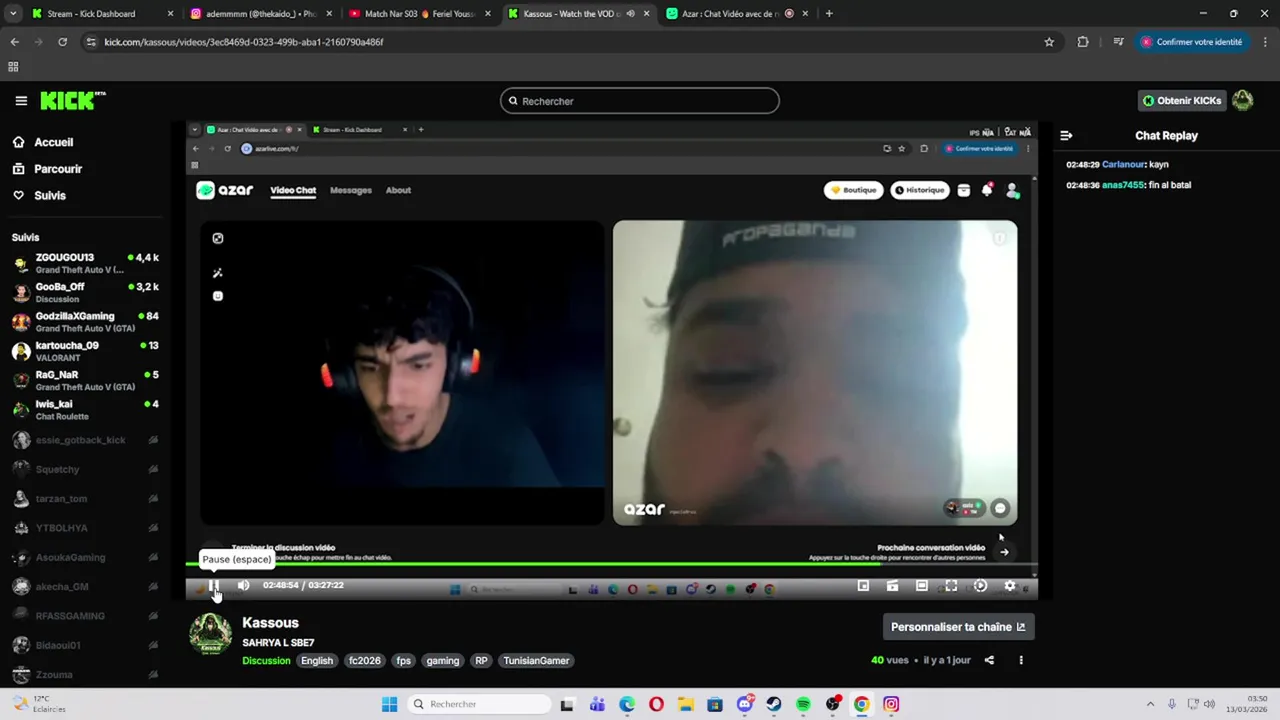1280x720 pixels.
Task: Open Chrome three-dot menu
Action: pyautogui.click(x=1265, y=42)
